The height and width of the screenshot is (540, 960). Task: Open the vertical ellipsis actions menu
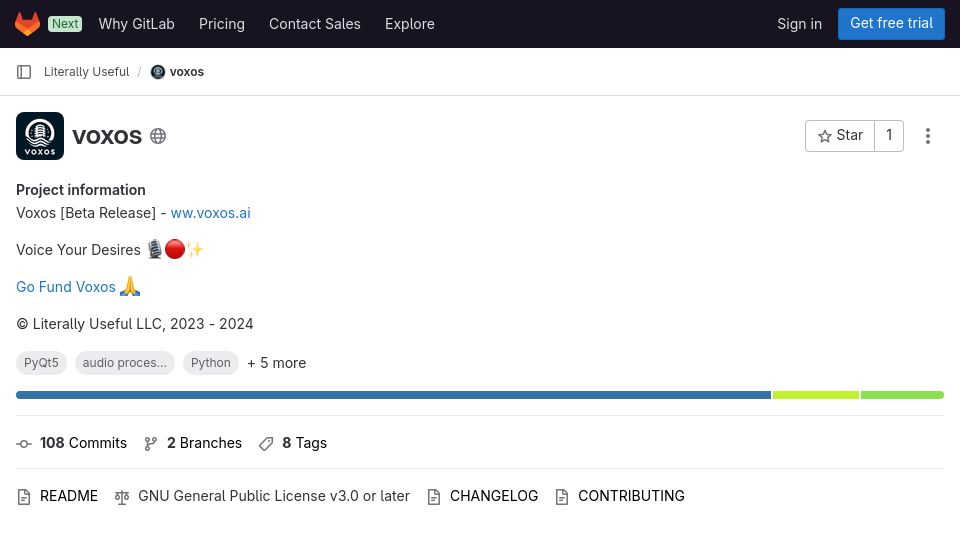coord(928,136)
